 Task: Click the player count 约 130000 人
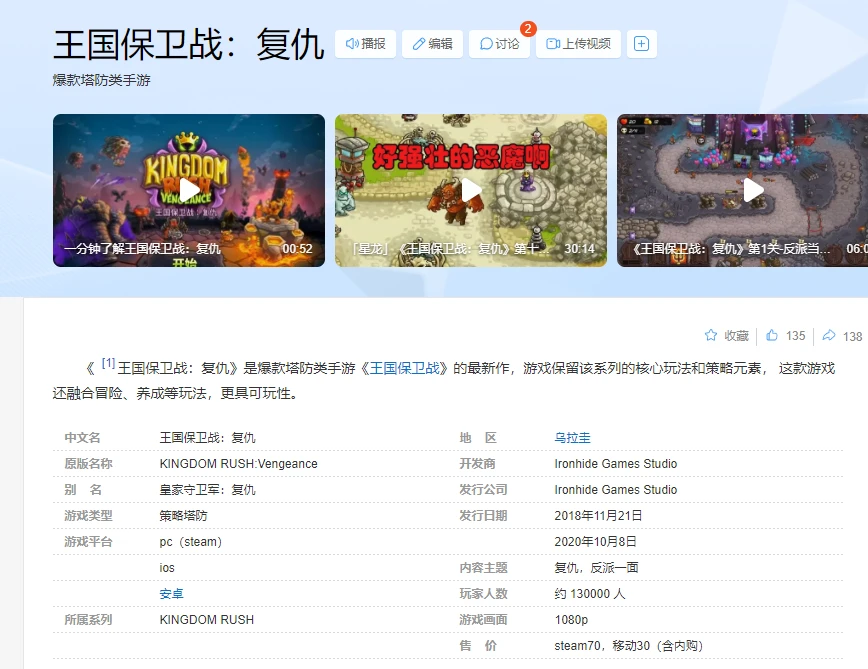590,594
